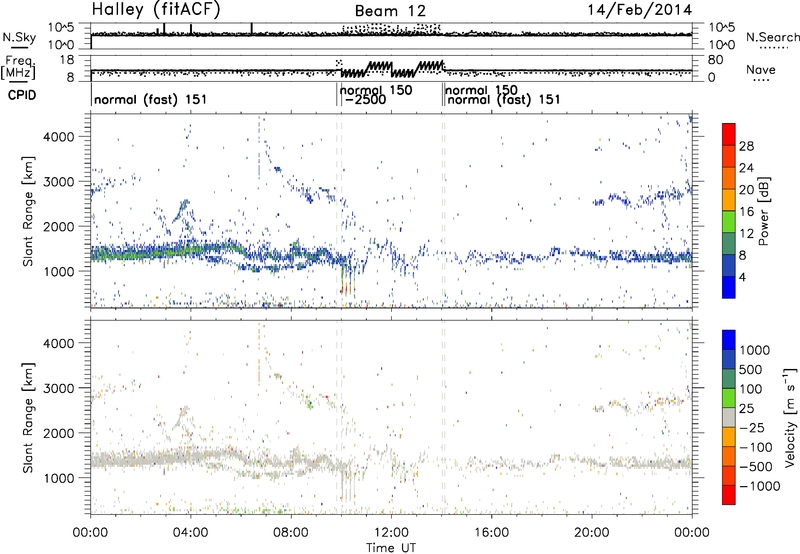This screenshot has width=800, height=554.
Task: Click the red -1000 m/s Velocity swatch
Action: pos(729,495)
